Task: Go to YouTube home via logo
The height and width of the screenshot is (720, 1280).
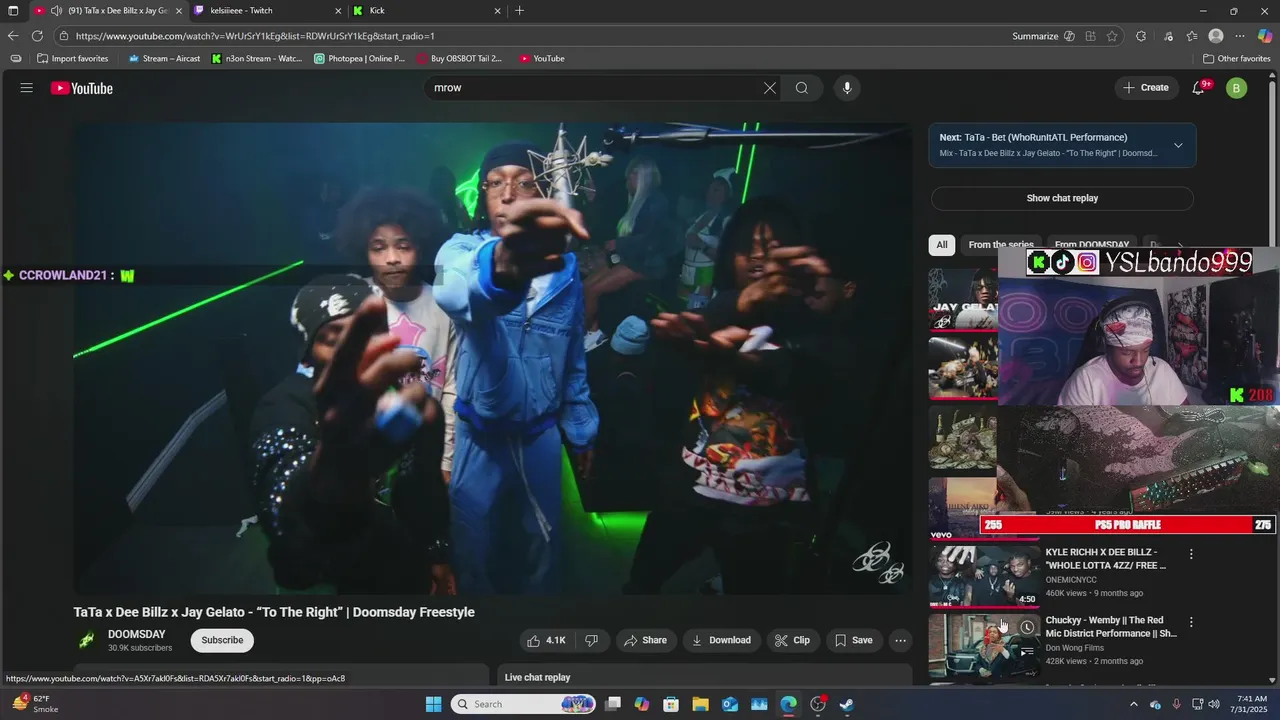Action: coord(82,88)
